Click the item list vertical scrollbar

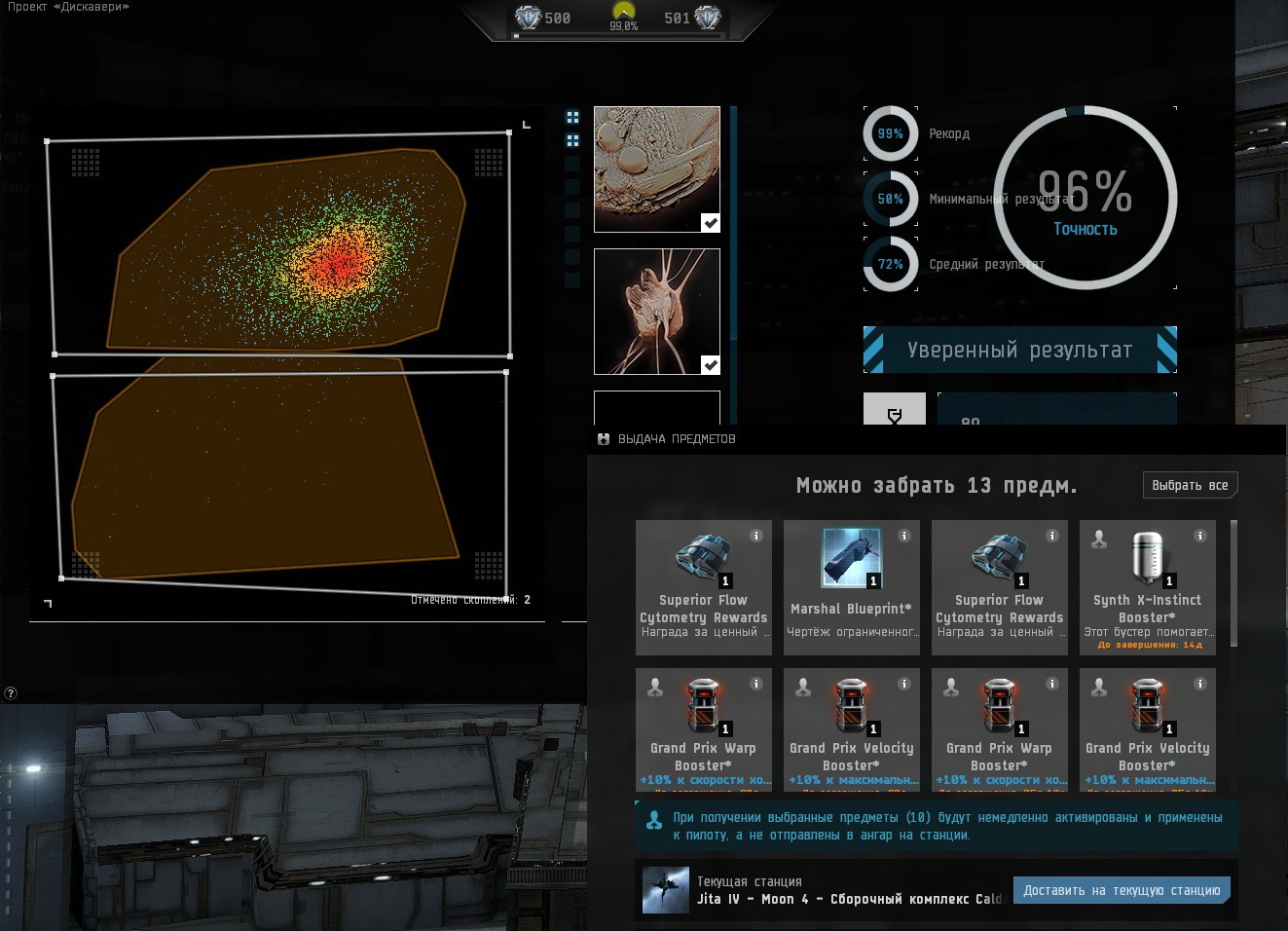point(1233,582)
